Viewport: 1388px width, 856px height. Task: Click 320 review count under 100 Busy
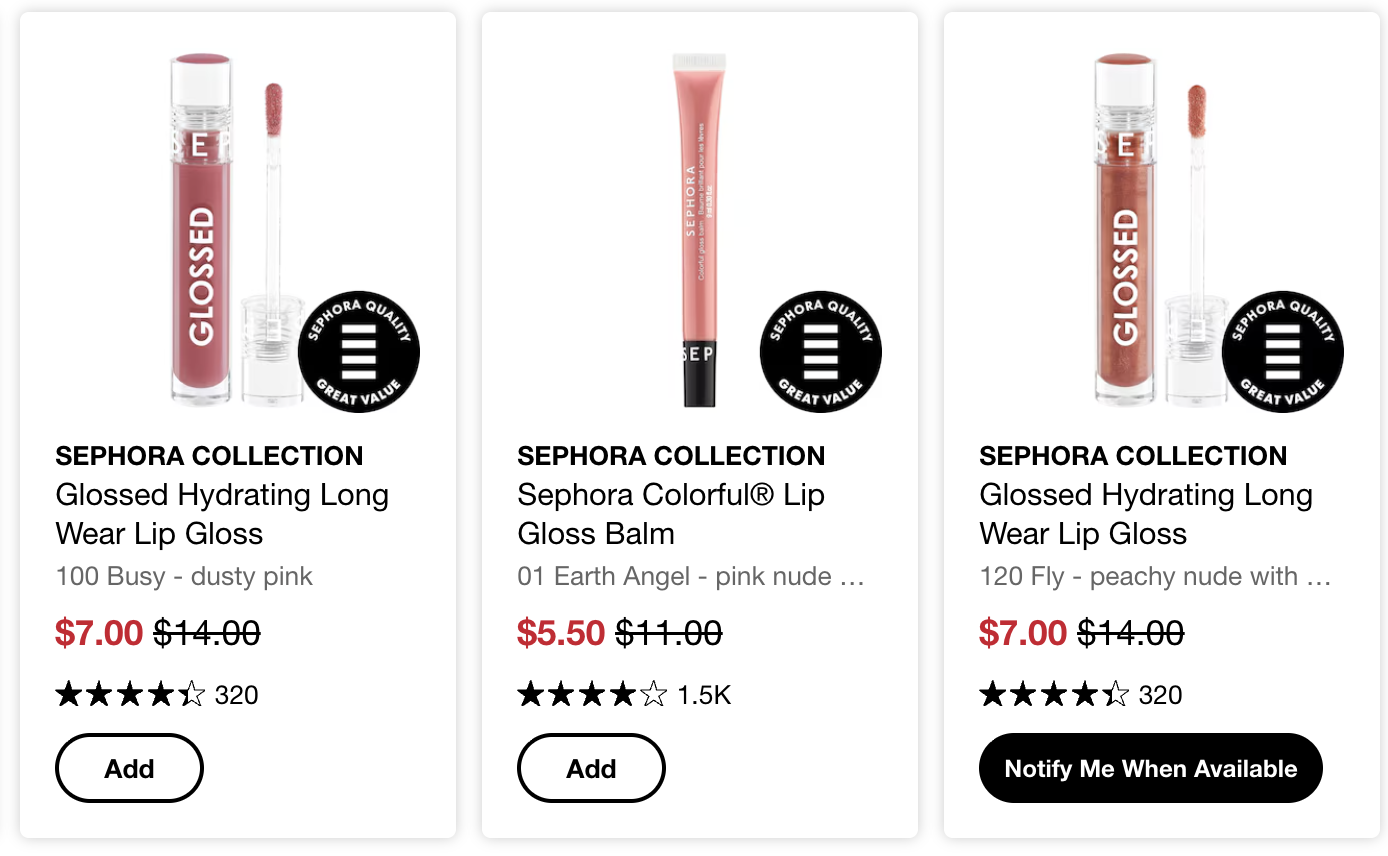[x=236, y=695]
